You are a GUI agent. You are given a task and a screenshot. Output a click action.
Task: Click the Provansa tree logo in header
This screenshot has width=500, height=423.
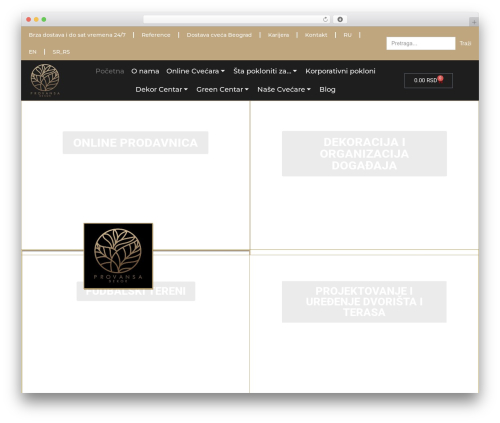point(45,80)
